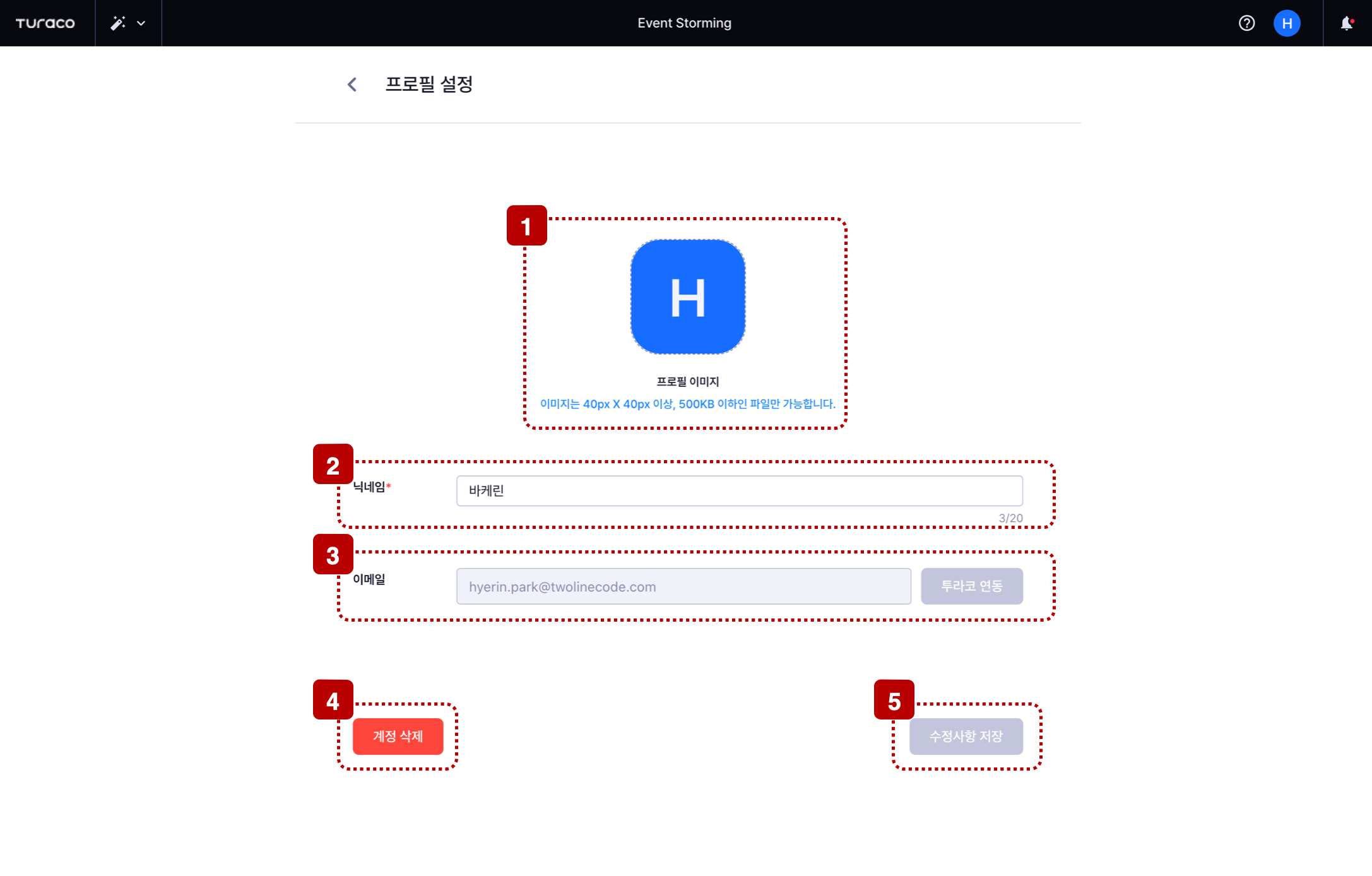Go back using the left arrow
Screen dimensions: 1372x876
[x=352, y=85]
